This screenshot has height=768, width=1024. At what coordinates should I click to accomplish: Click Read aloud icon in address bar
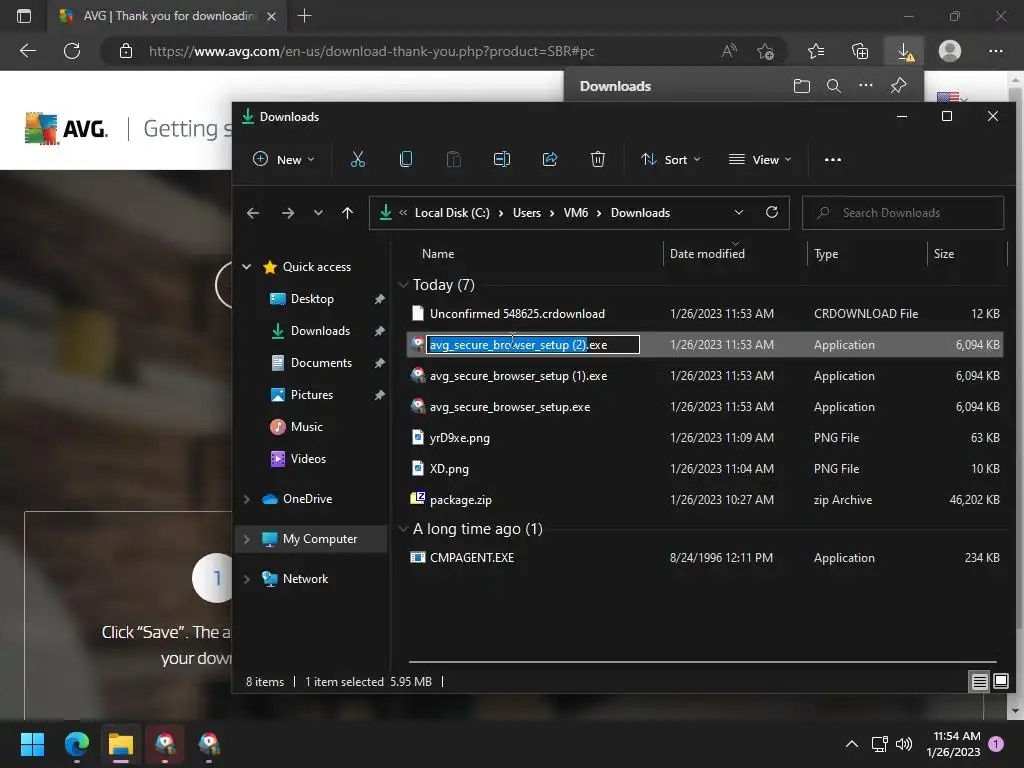(729, 51)
